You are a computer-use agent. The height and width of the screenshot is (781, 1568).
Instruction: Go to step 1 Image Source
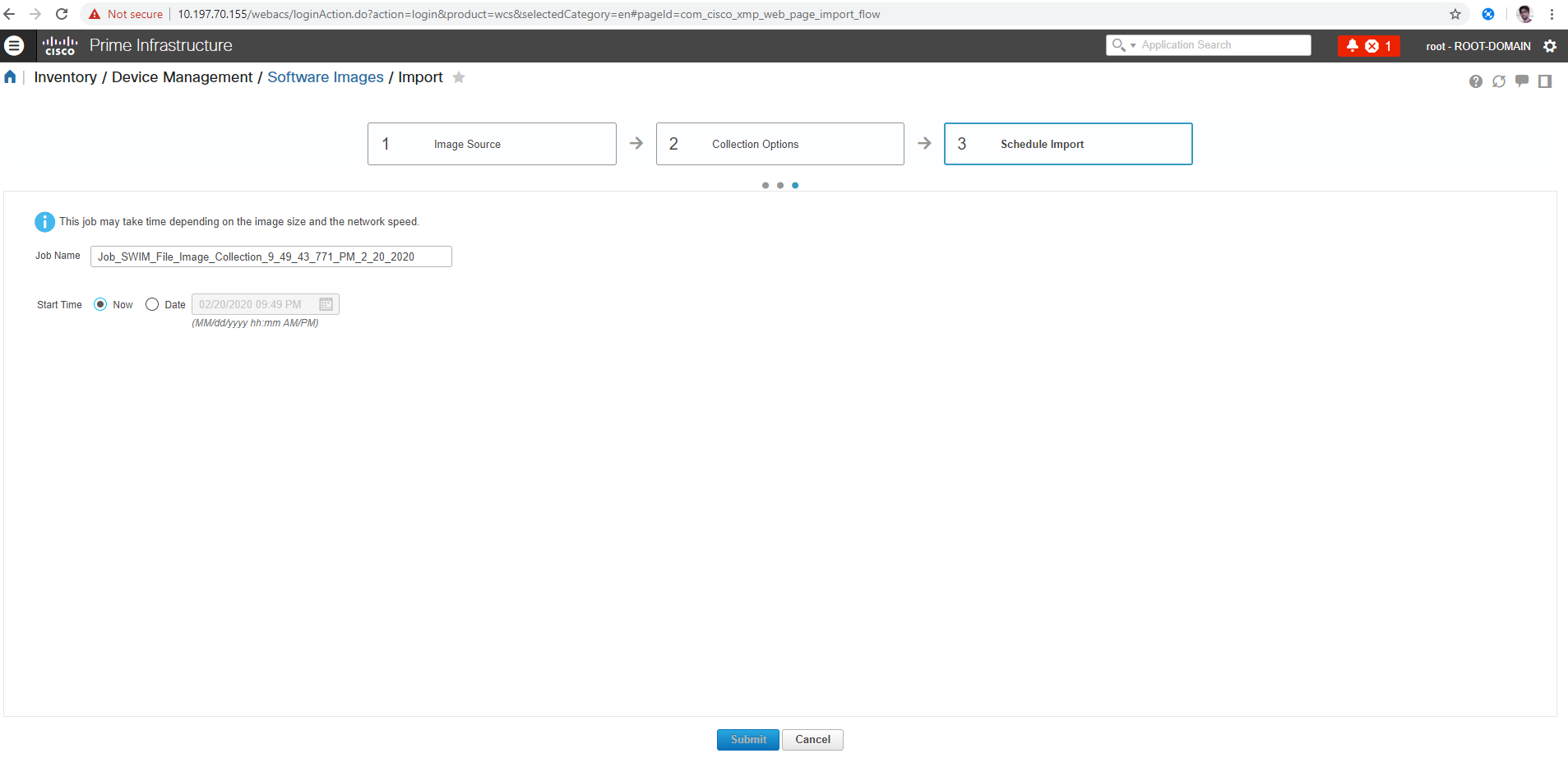coord(492,144)
